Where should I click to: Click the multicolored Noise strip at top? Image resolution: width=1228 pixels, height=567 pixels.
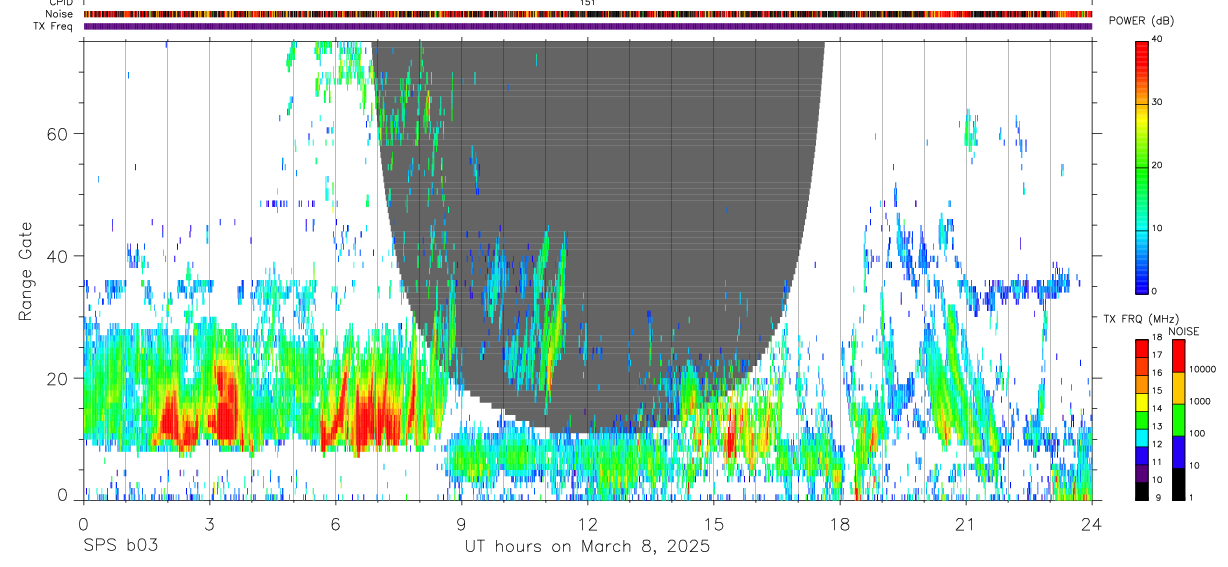click(x=588, y=14)
